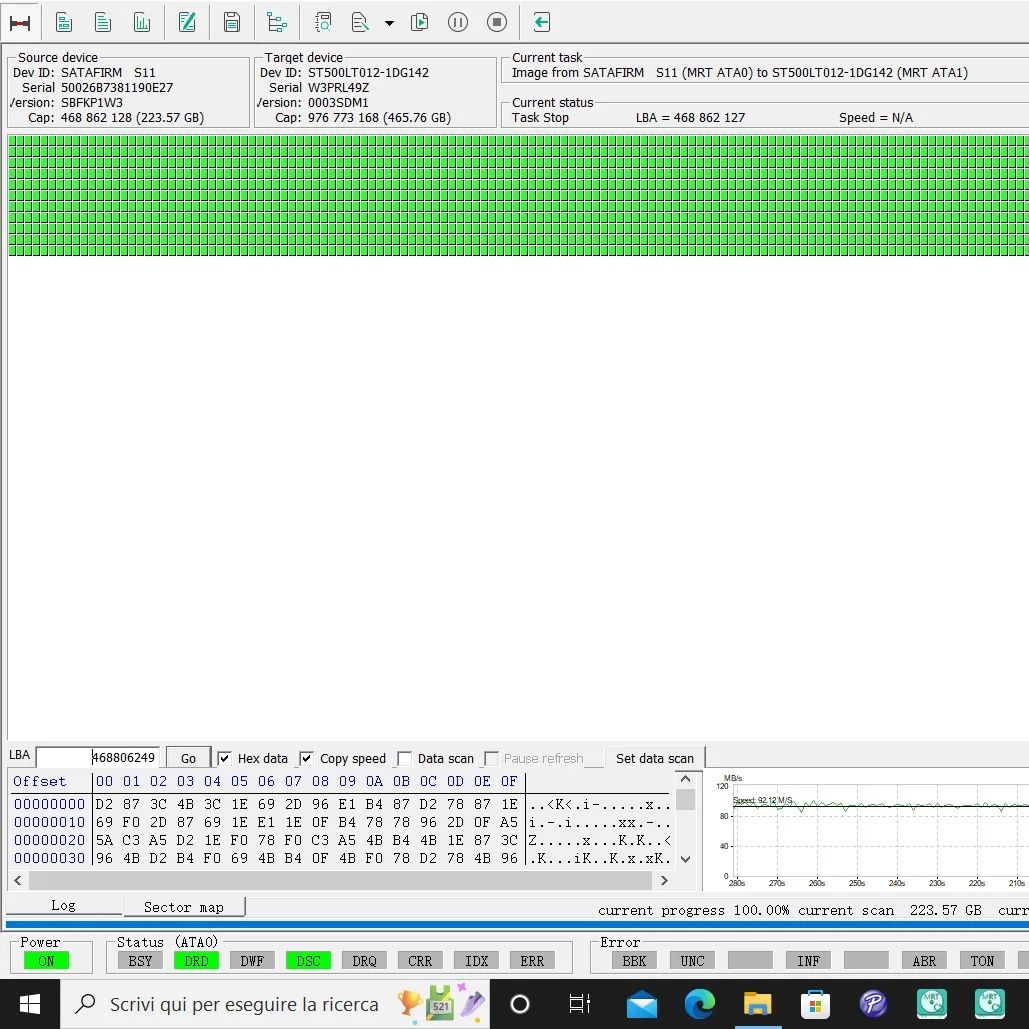
Task: Switch to the Log tab
Action: tap(63, 905)
